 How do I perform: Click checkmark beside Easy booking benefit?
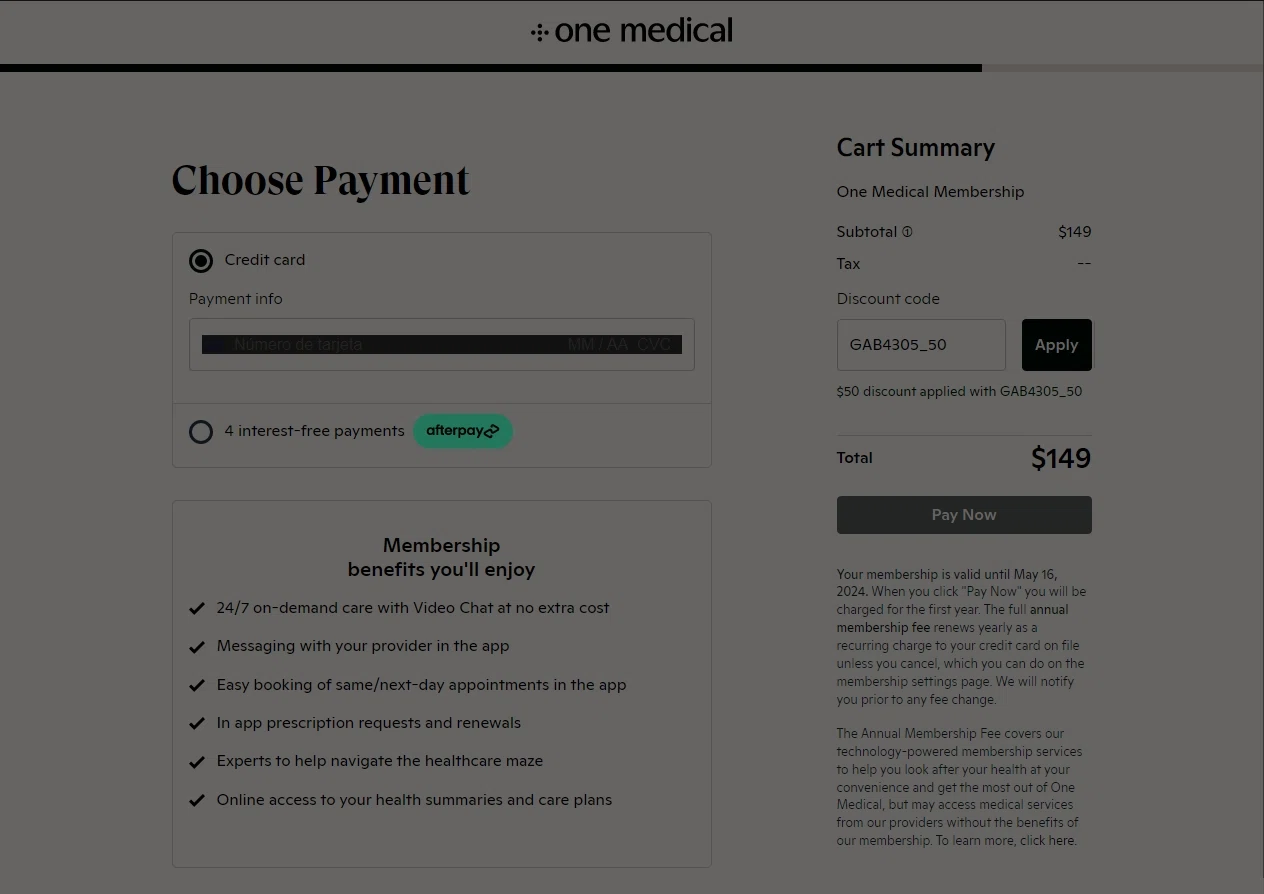point(197,685)
